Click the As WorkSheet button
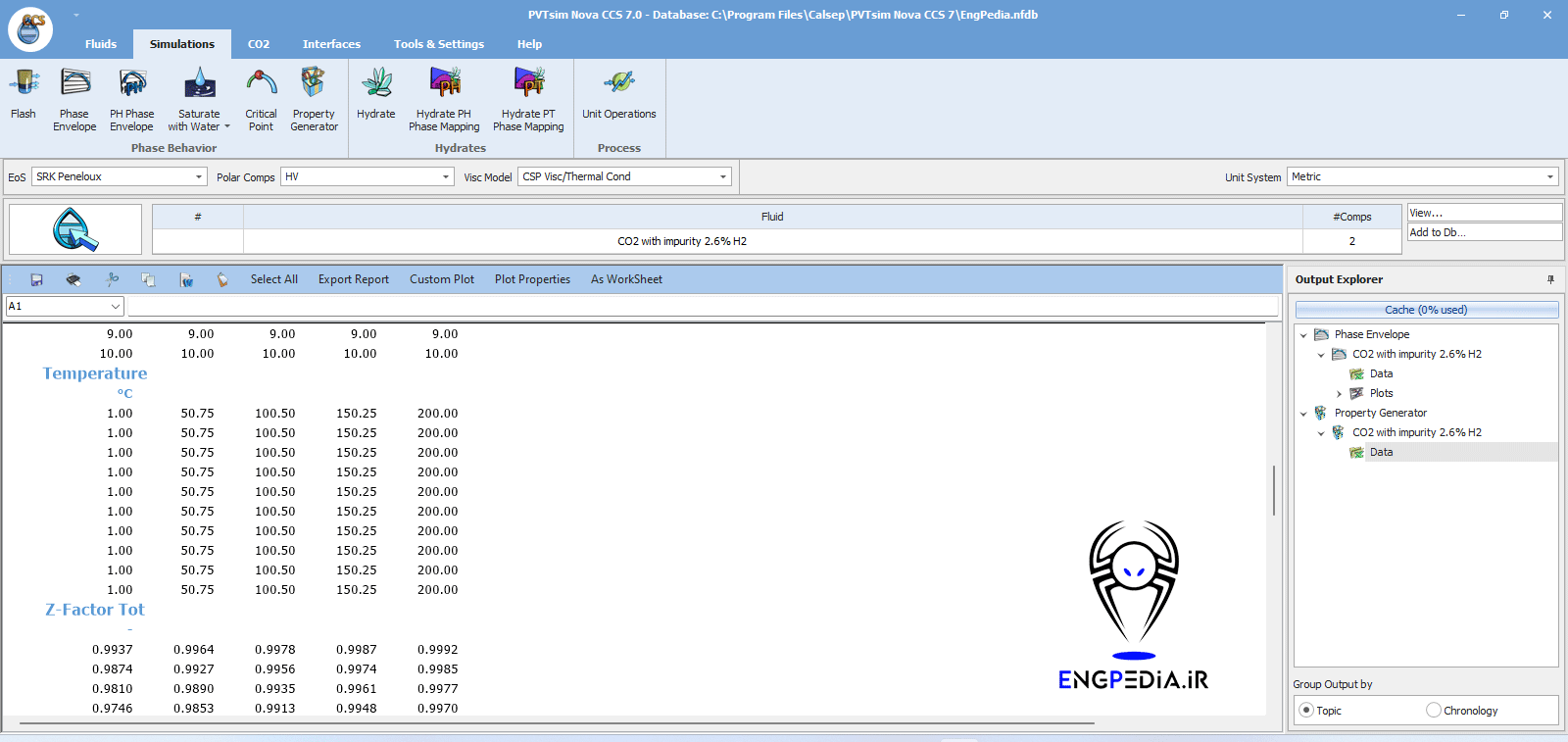The image size is (1568, 742). [626, 279]
